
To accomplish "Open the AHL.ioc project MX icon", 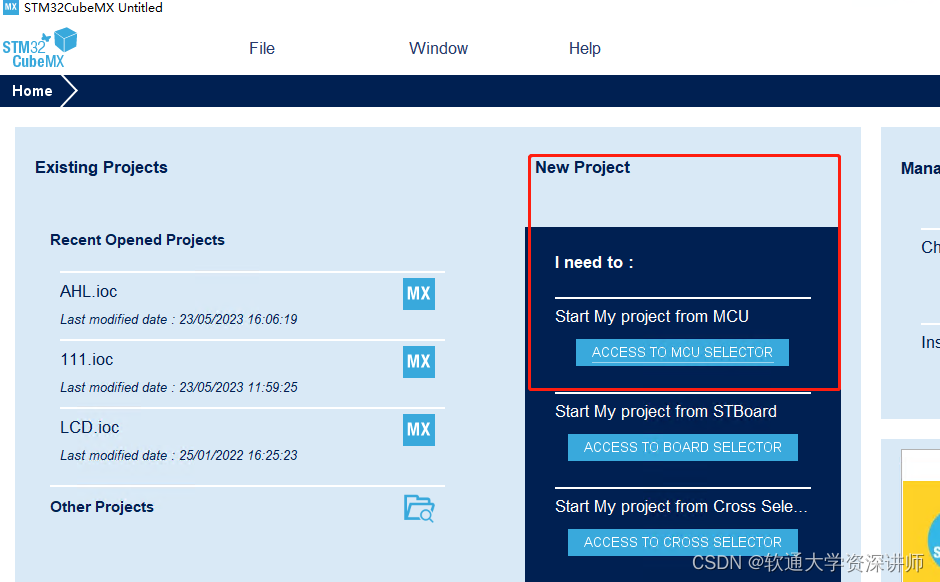I will (x=418, y=294).
